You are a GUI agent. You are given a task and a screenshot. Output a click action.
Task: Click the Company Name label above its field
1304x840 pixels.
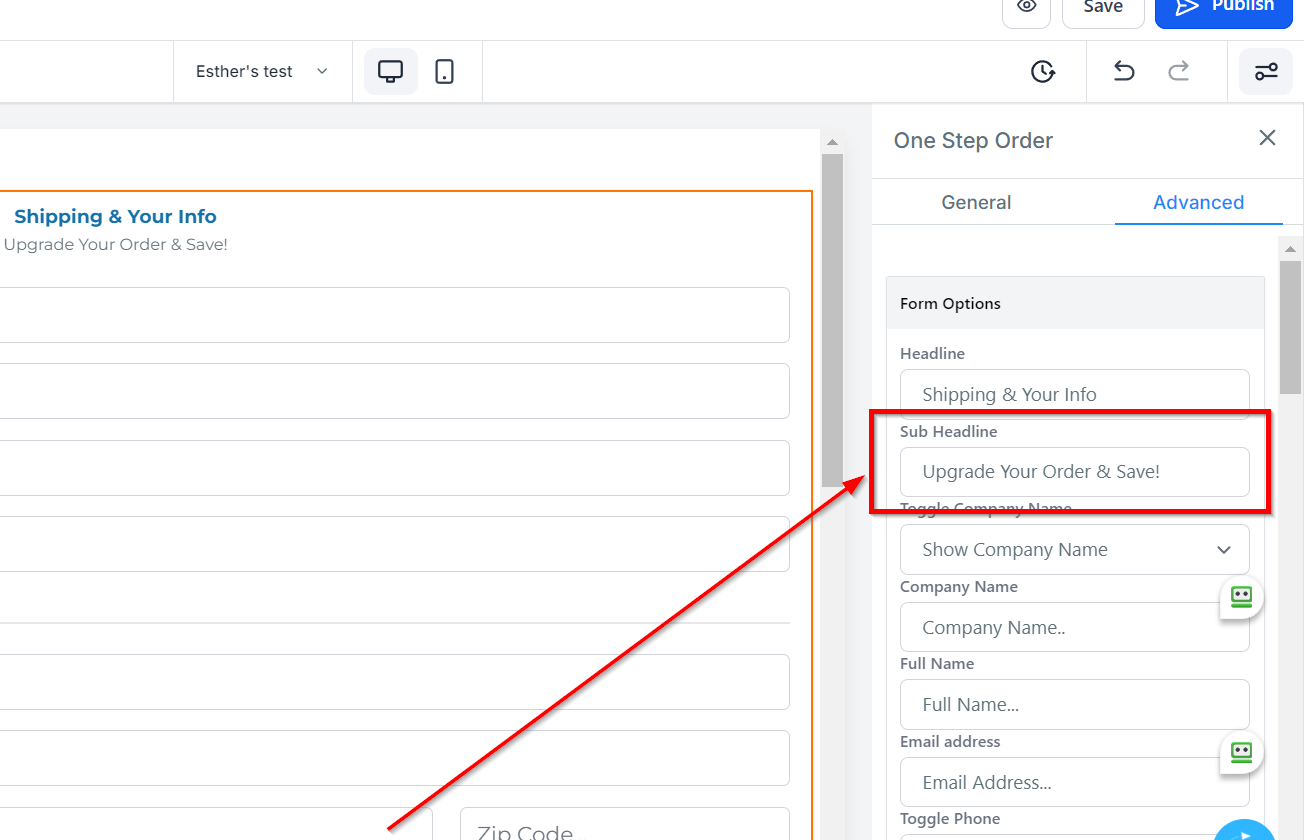click(959, 587)
